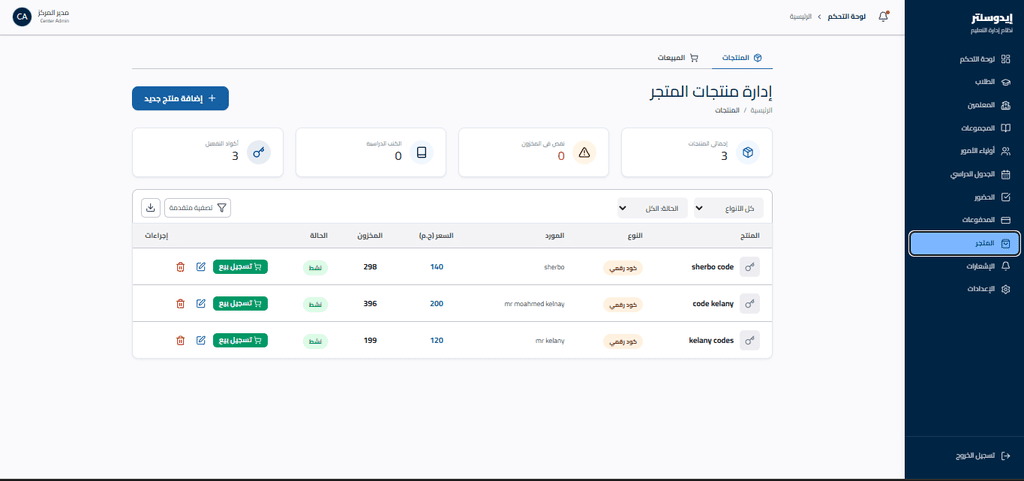Click the المورد column header
Image resolution: width=1024 pixels, height=481 pixels.
[x=554, y=236]
